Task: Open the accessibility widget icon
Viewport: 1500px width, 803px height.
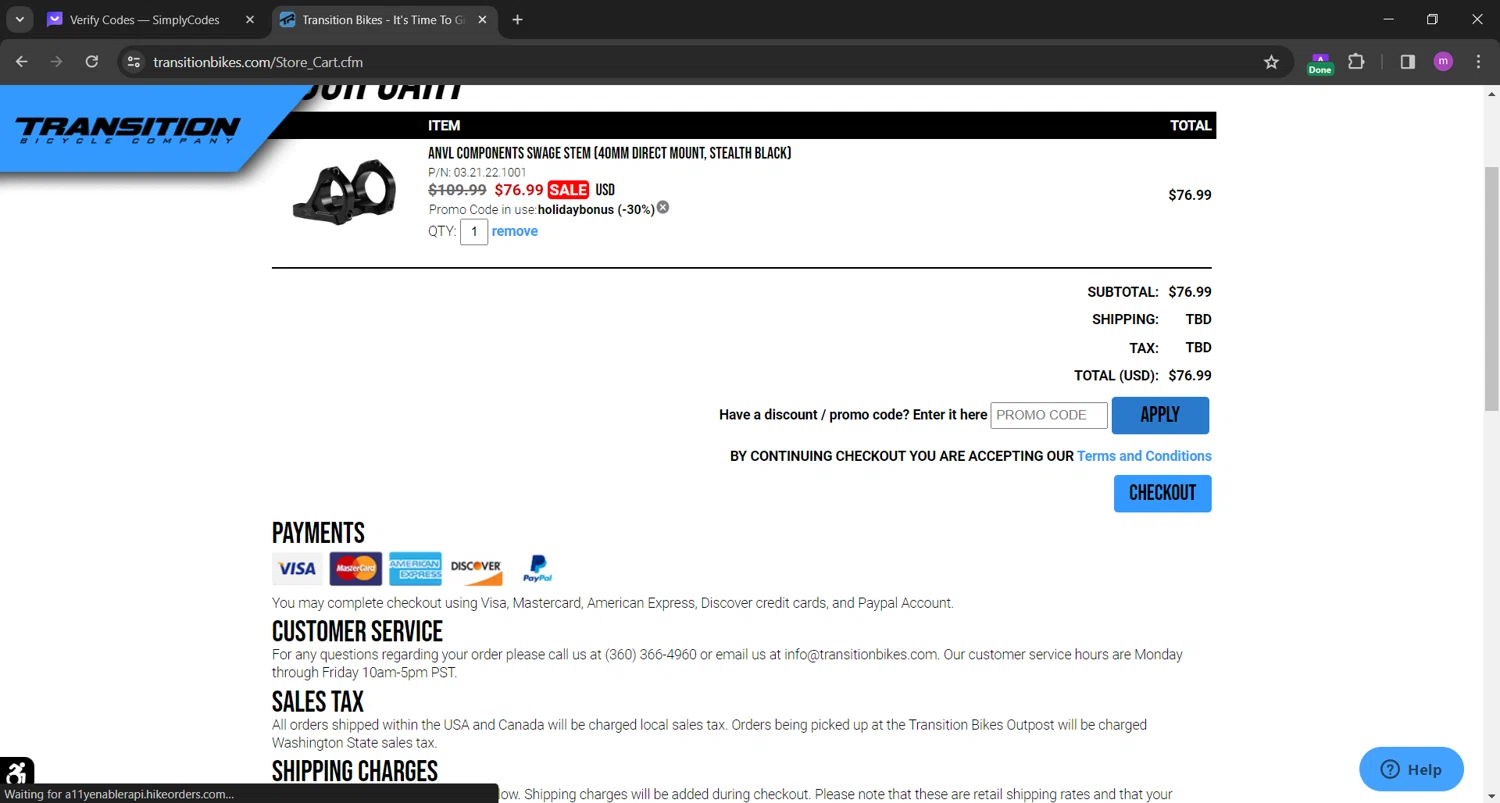Action: coord(16,772)
